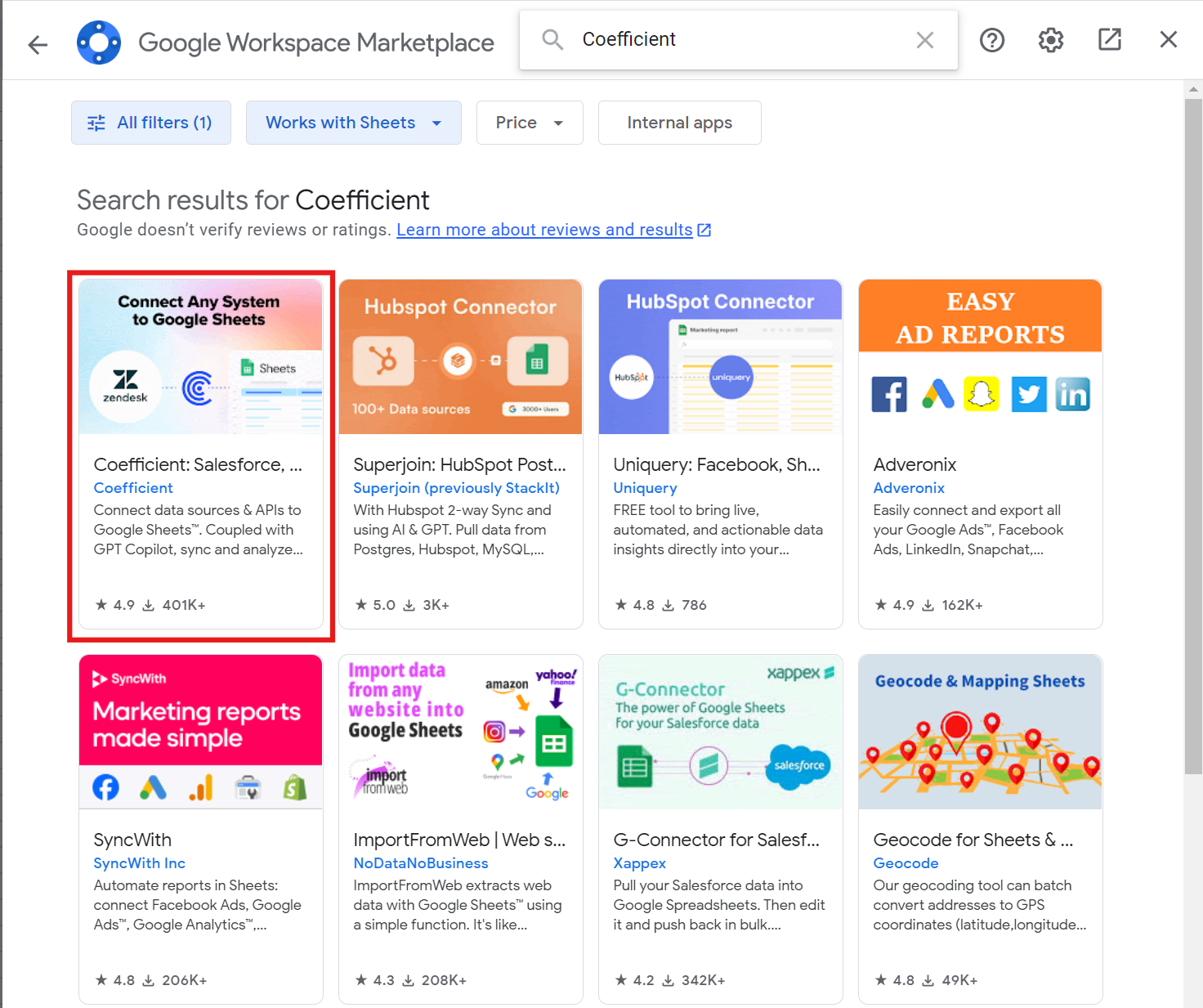The image size is (1203, 1008).
Task: Click Coefficient's 401K+ download count
Action: tap(175, 605)
